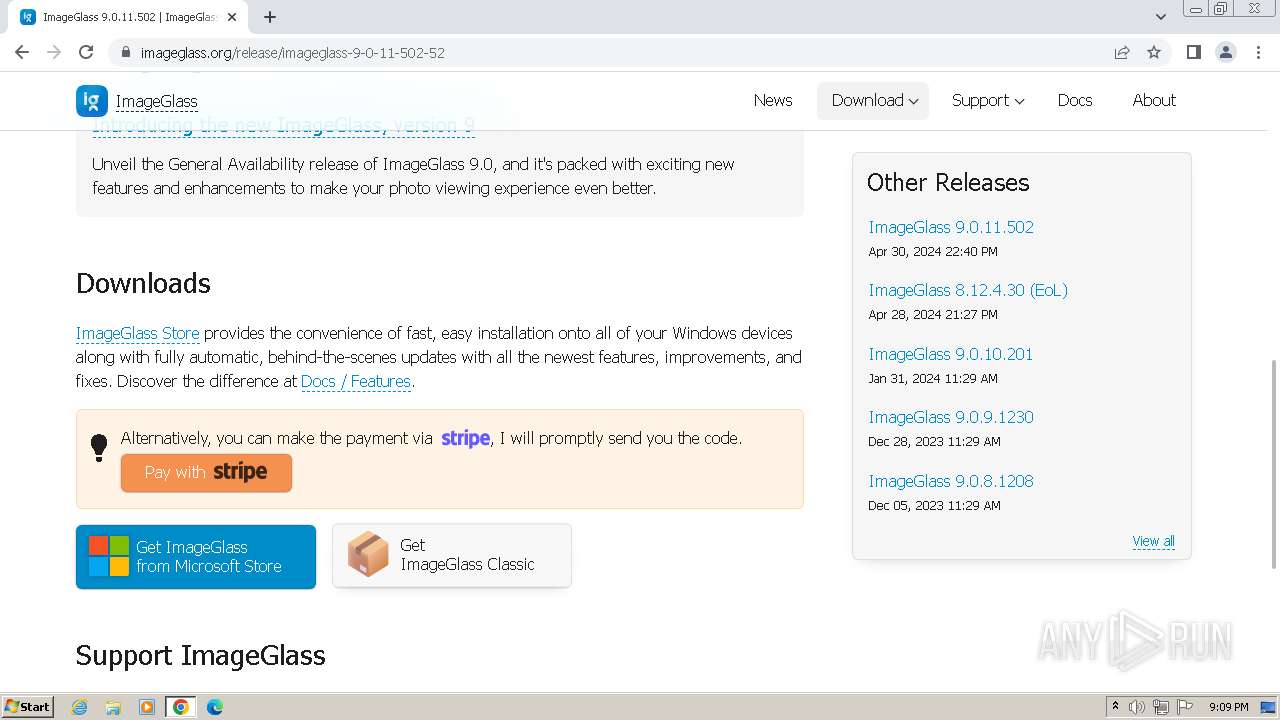This screenshot has height=720, width=1280.
Task: Open Internet Explorer from taskbar
Action: click(x=80, y=707)
